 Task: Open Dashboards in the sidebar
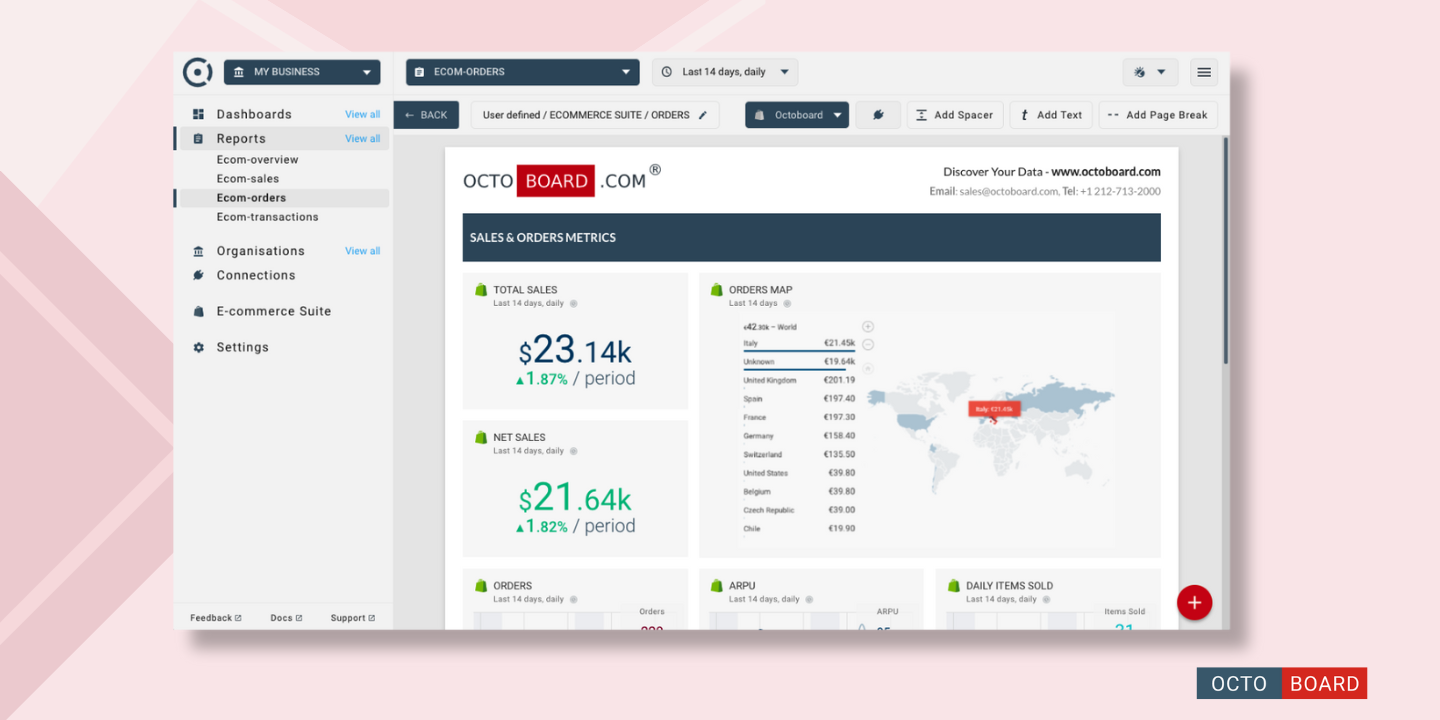point(254,114)
